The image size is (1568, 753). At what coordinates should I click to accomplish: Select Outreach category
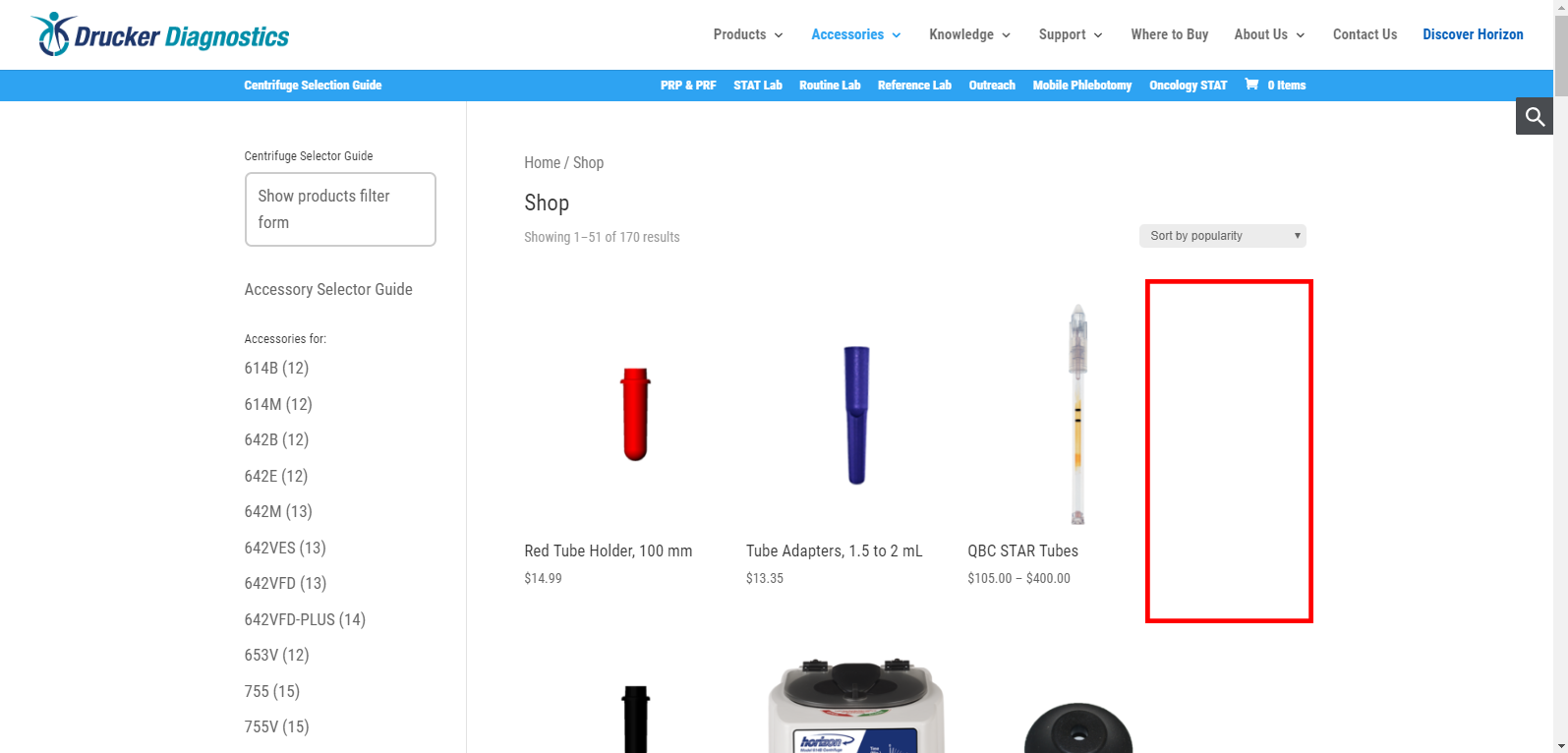[992, 86]
